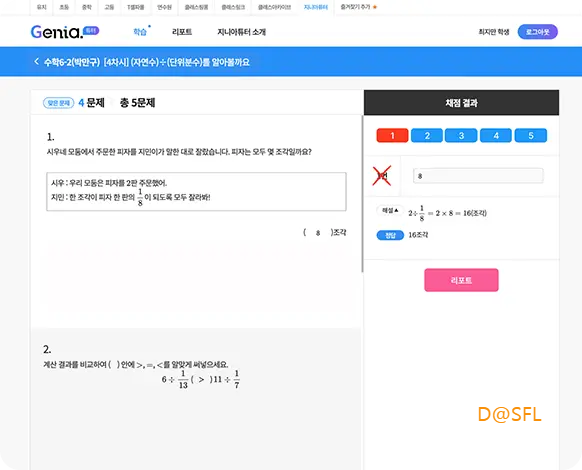Click the pink 리포트 button

461,280
